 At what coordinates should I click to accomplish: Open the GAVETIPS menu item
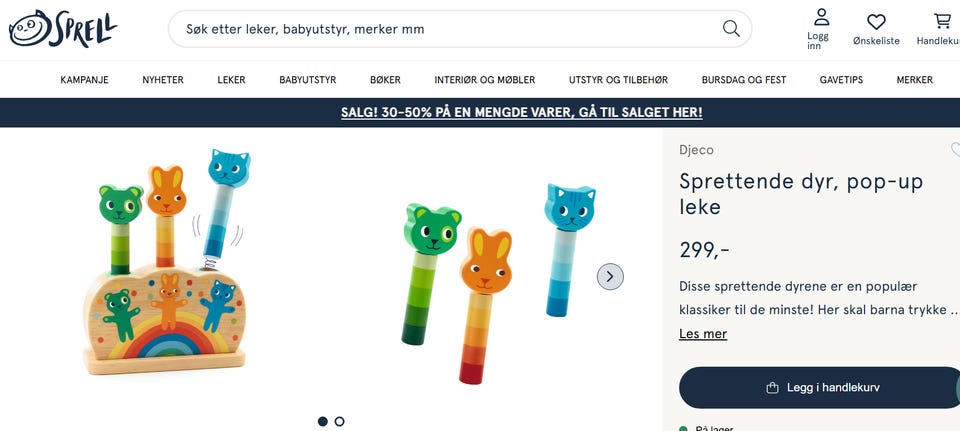pos(841,80)
